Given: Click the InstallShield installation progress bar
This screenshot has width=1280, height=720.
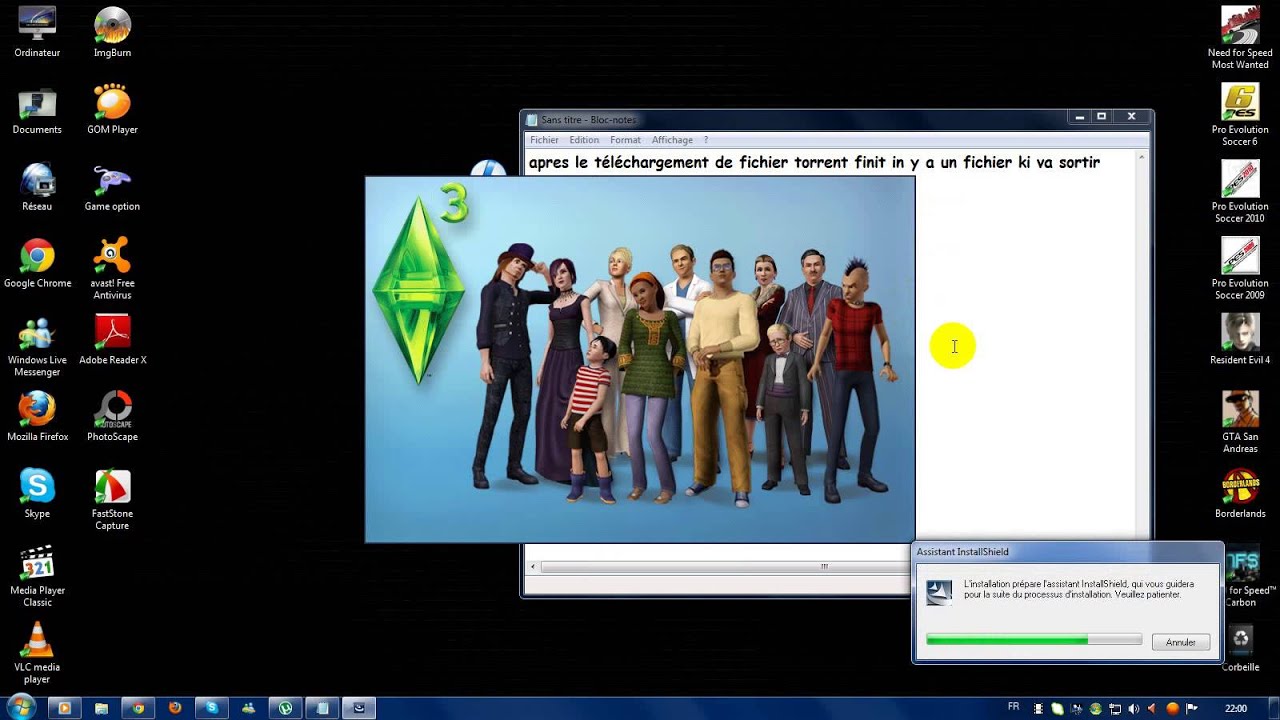Looking at the screenshot, I should (x=1034, y=640).
